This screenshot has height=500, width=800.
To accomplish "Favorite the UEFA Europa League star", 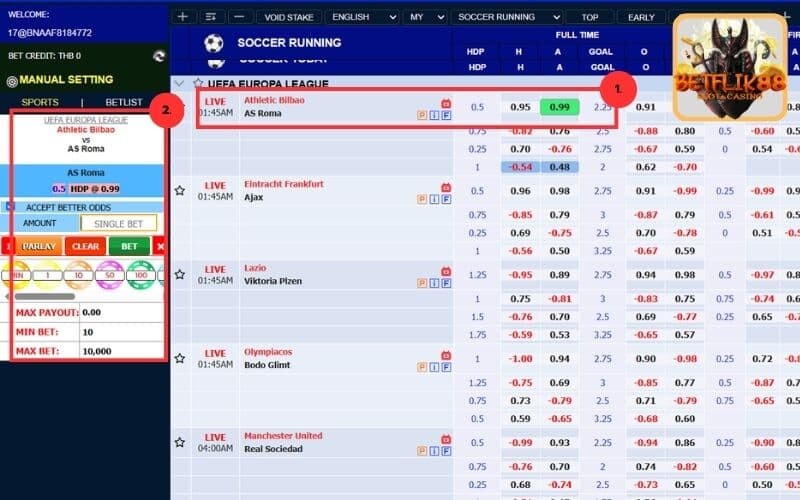I will (x=198, y=83).
